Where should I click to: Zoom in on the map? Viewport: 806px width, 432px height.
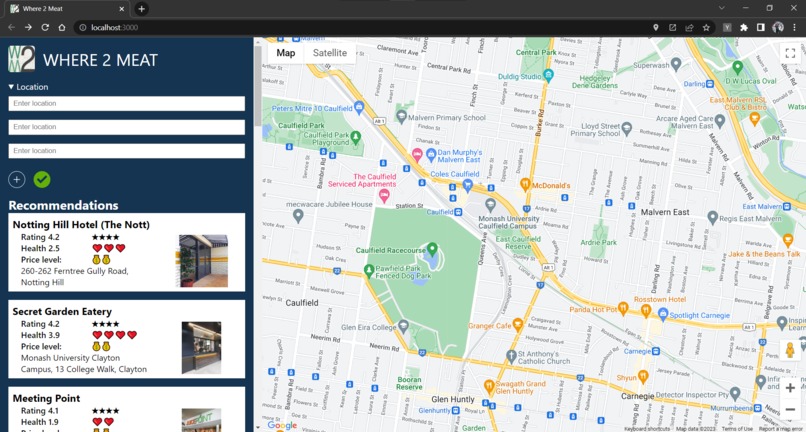790,388
